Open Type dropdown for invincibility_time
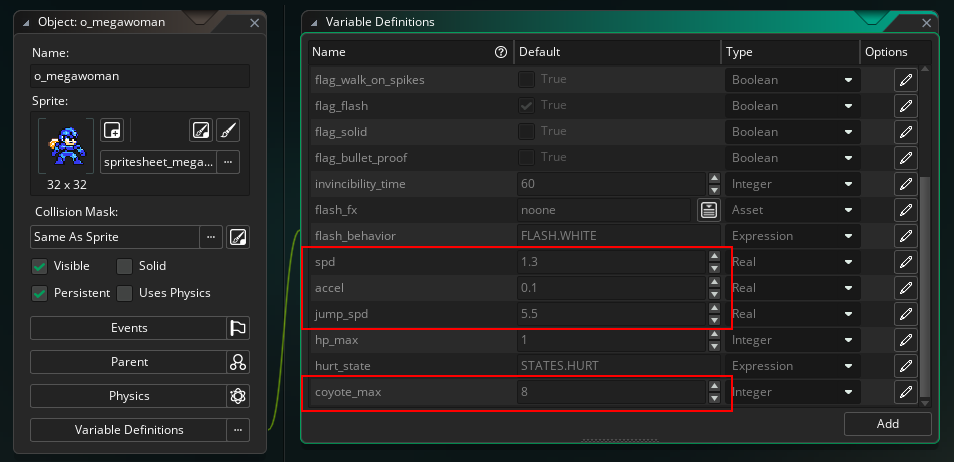The height and width of the screenshot is (462, 954). pos(792,184)
